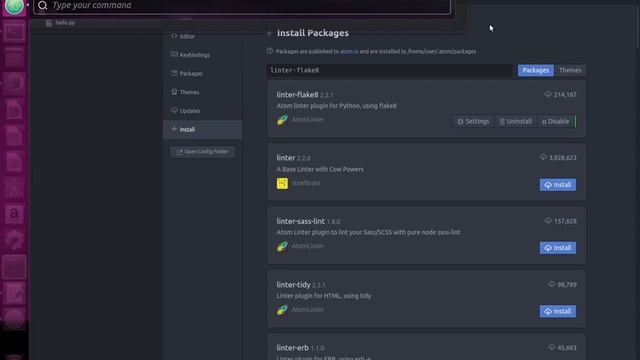Open Settings for linter-flake8
640x360 pixels.
coord(473,122)
